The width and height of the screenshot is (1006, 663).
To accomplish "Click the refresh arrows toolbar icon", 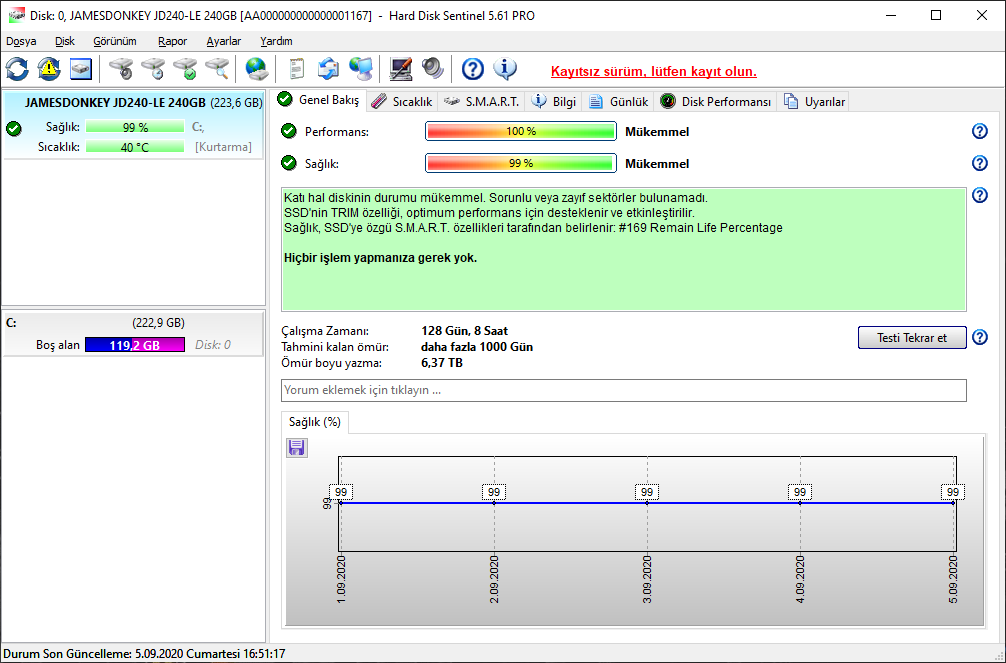I will pos(18,69).
